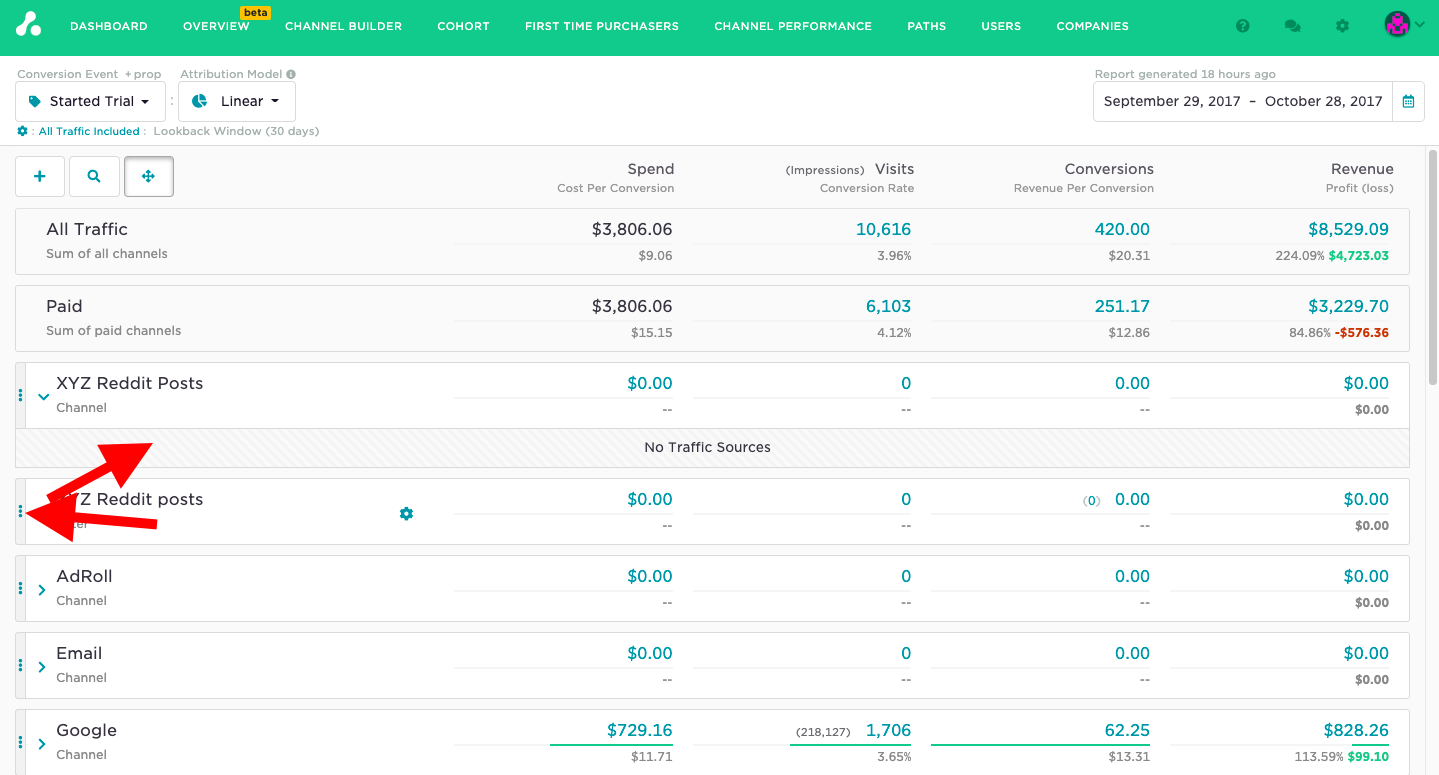Click the date range field
The image size is (1439, 775).
point(1243,101)
